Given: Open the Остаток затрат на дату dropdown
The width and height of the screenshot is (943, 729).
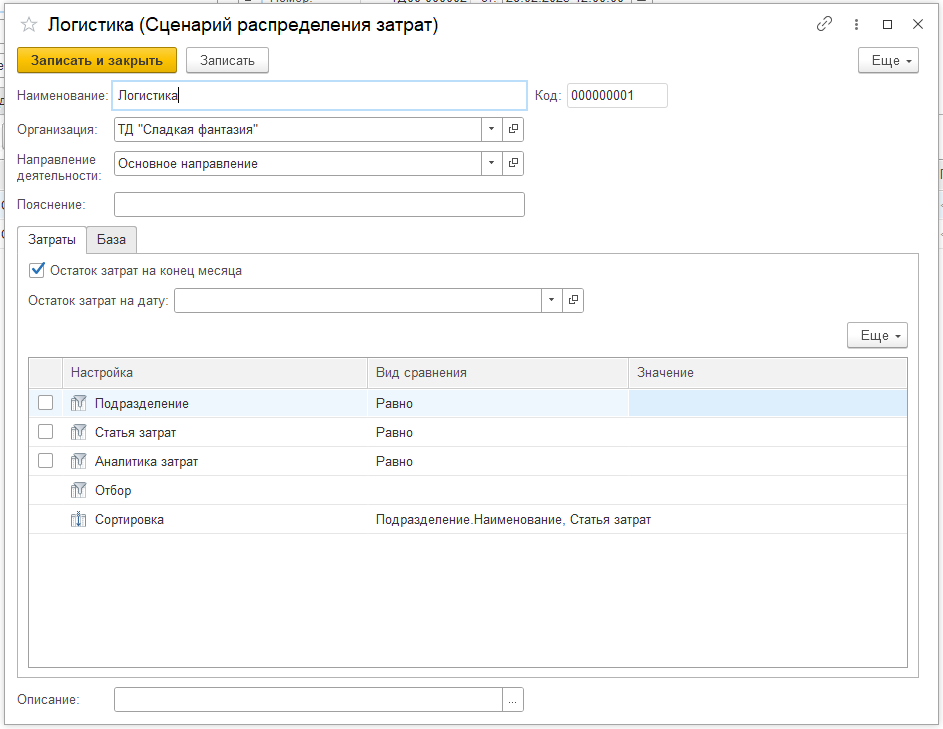Looking at the screenshot, I should tap(551, 300).
